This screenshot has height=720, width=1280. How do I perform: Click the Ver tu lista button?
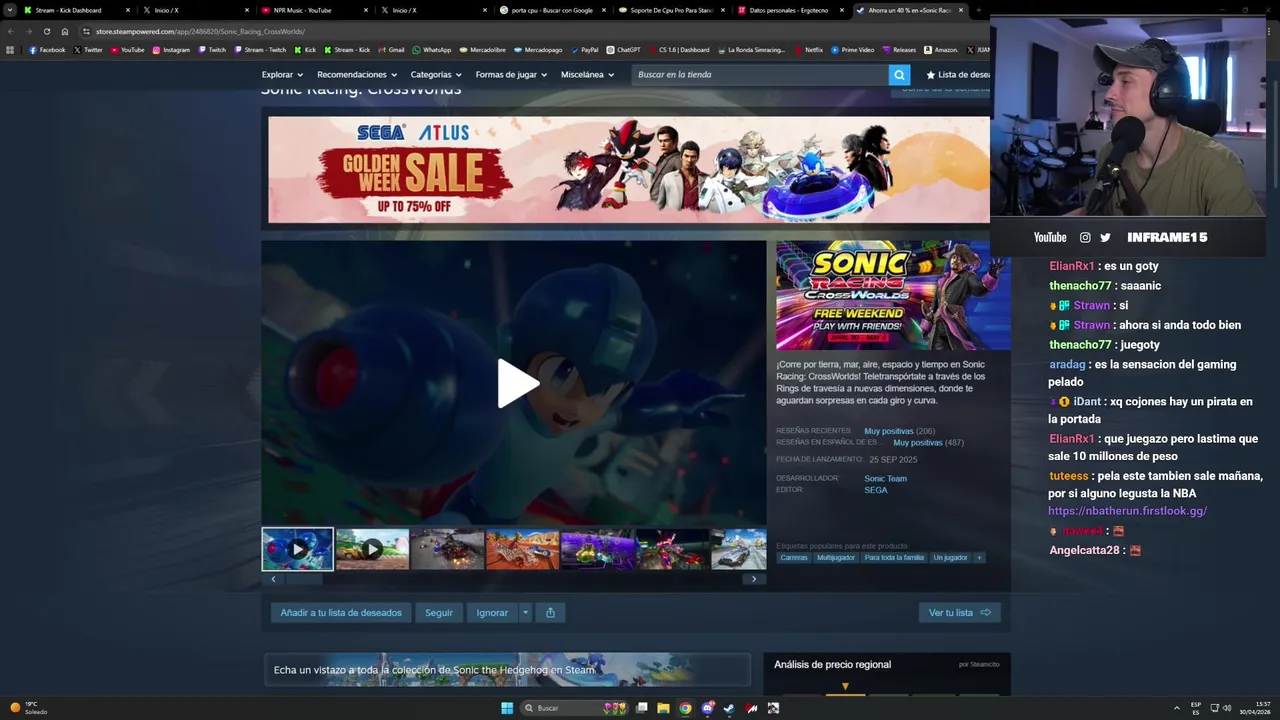click(x=959, y=613)
